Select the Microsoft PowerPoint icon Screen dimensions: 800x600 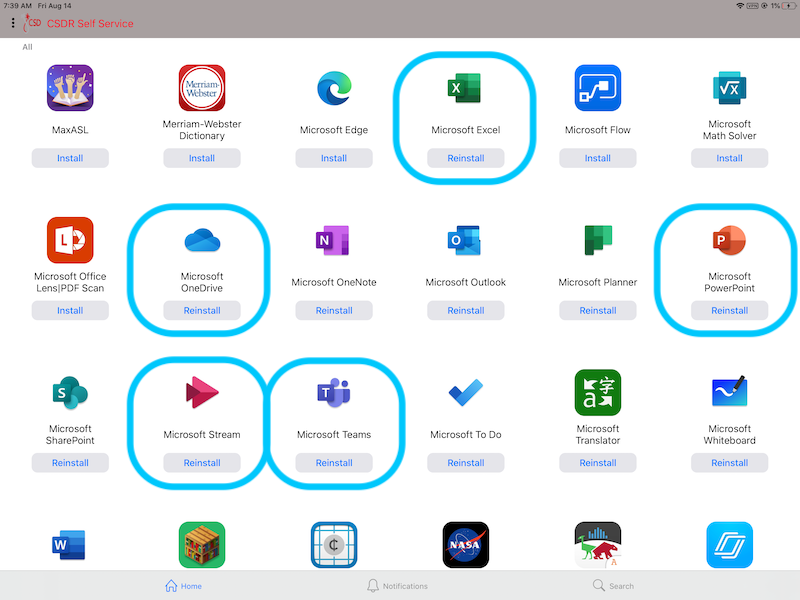pos(730,240)
